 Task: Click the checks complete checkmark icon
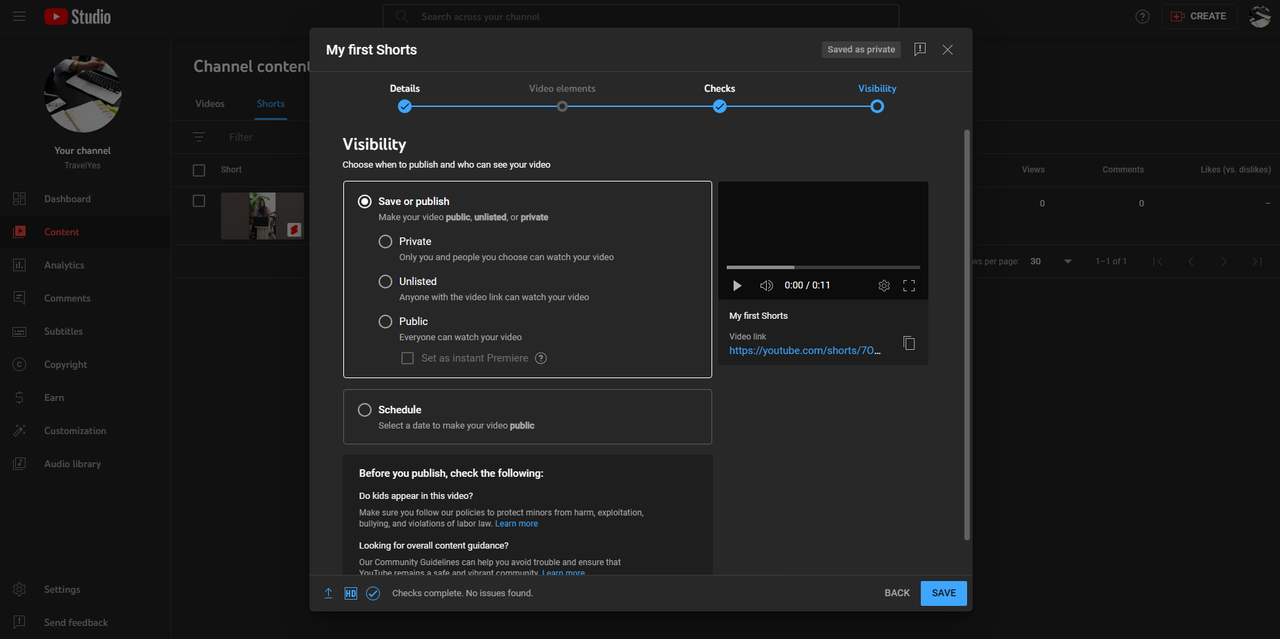[373, 593]
